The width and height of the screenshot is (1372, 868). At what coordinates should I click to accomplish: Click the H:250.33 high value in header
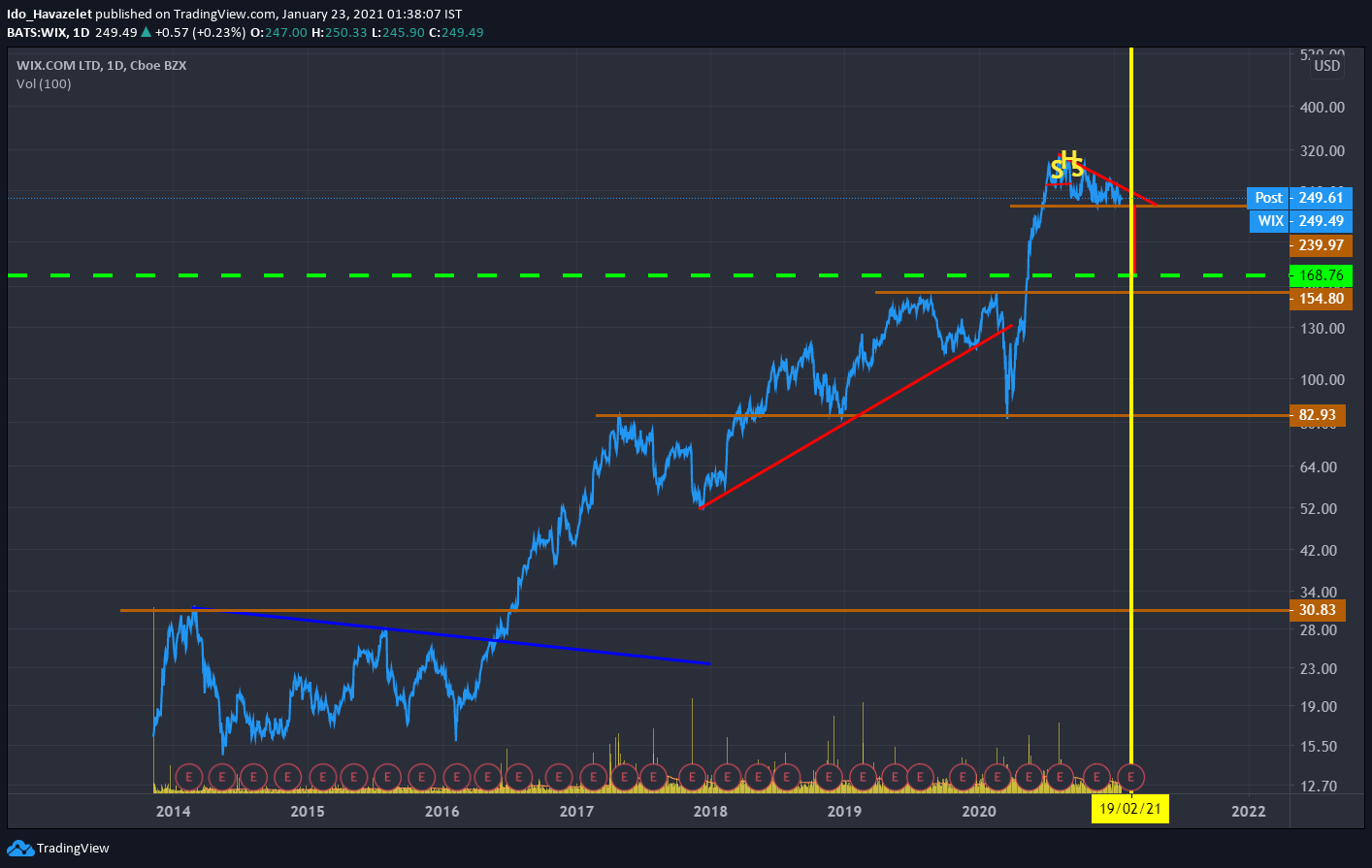(340, 32)
